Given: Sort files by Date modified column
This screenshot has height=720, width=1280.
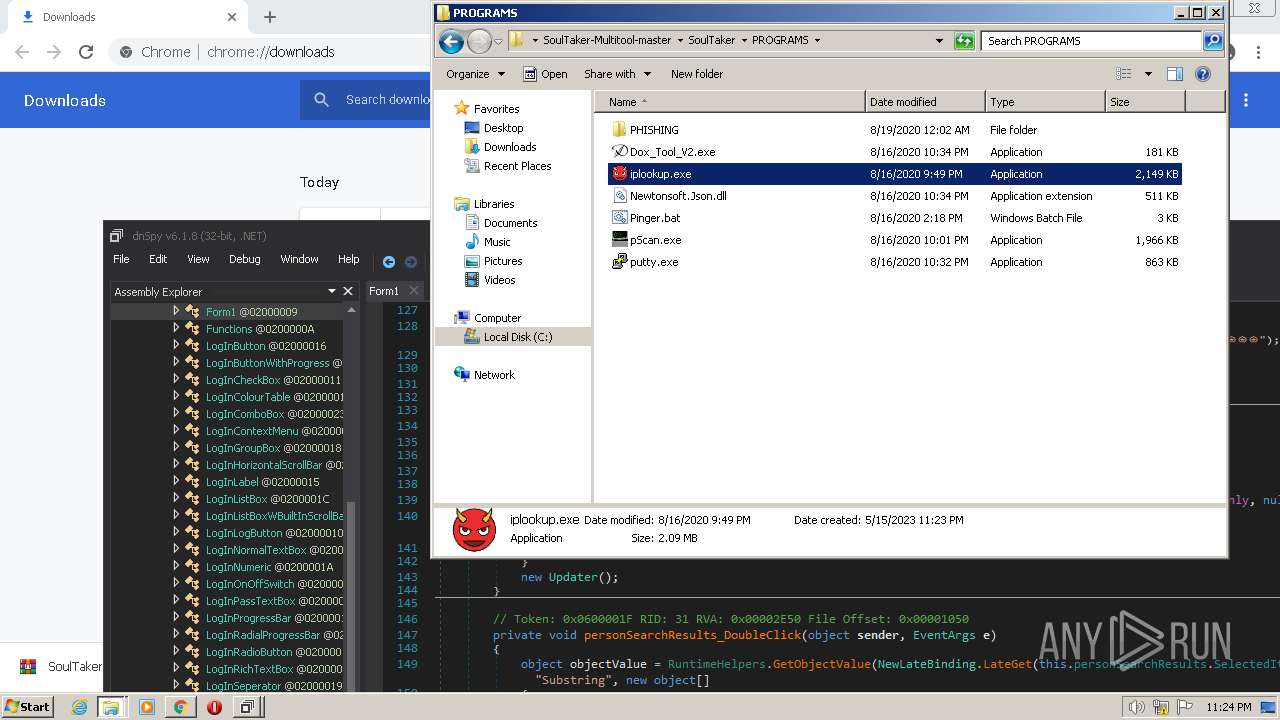Looking at the screenshot, I should [x=925, y=102].
